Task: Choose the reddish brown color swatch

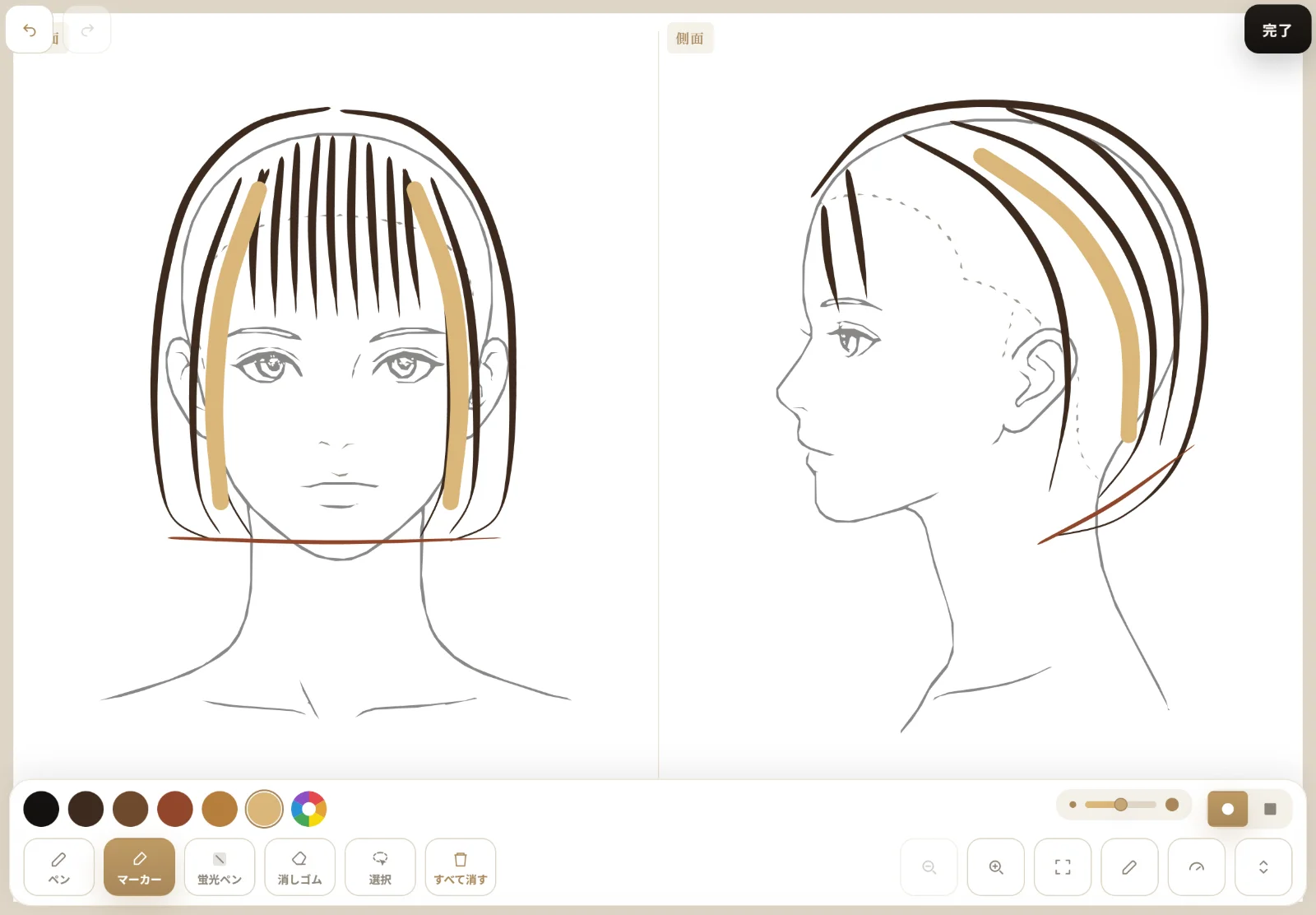Action: (x=175, y=809)
